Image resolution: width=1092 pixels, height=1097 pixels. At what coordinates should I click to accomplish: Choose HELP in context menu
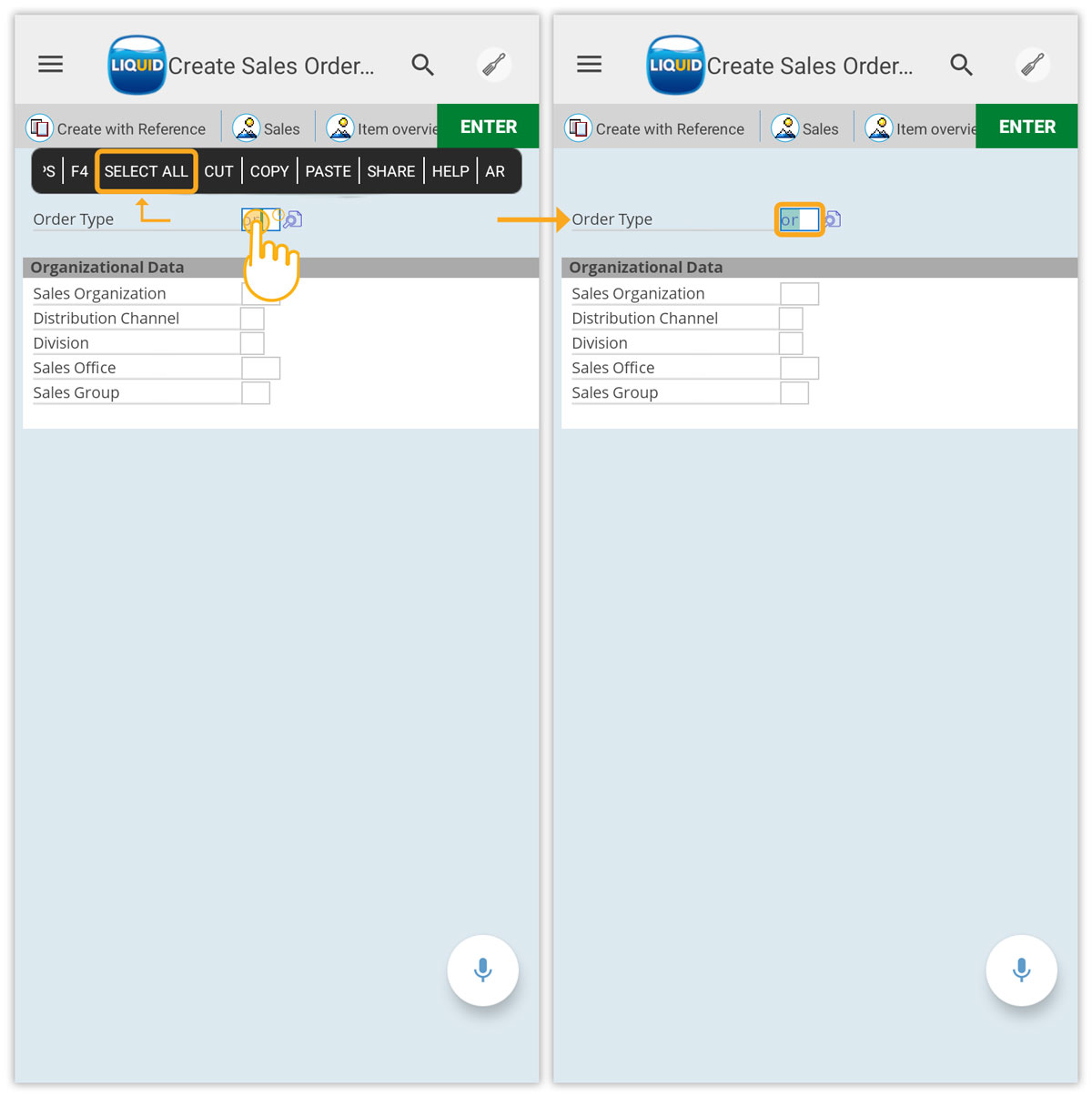pos(450,171)
